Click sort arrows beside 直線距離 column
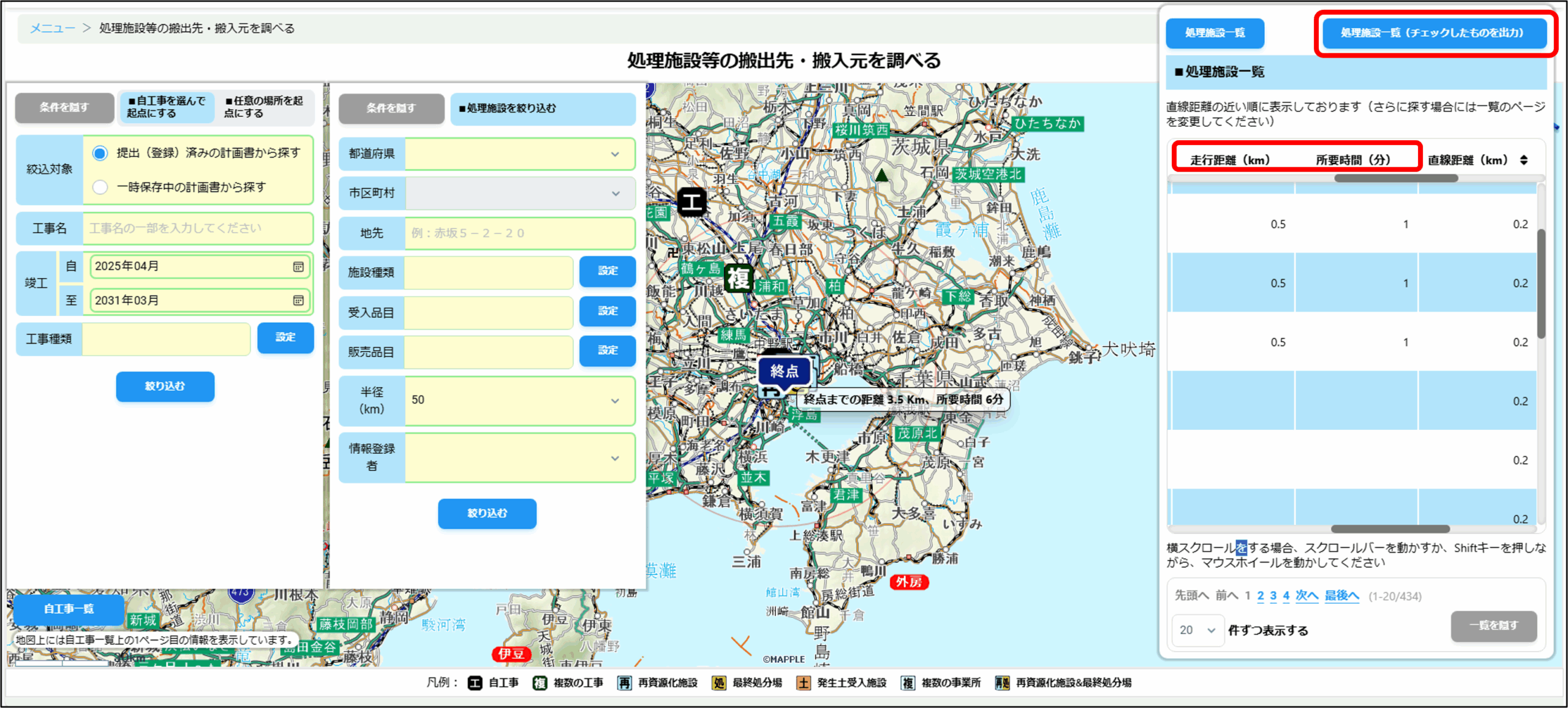The height and width of the screenshot is (708, 1568). point(1523,160)
